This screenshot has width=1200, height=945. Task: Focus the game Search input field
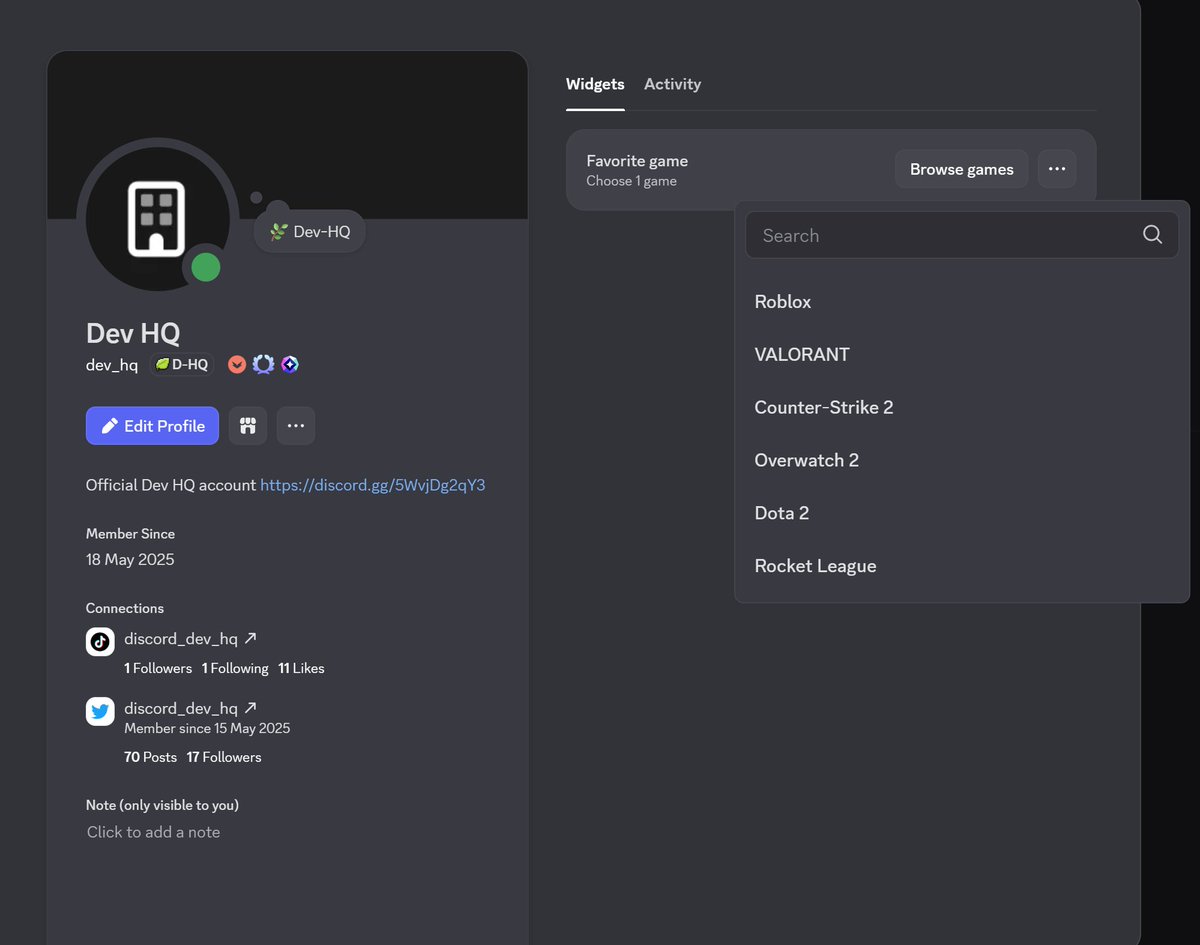[x=962, y=235]
